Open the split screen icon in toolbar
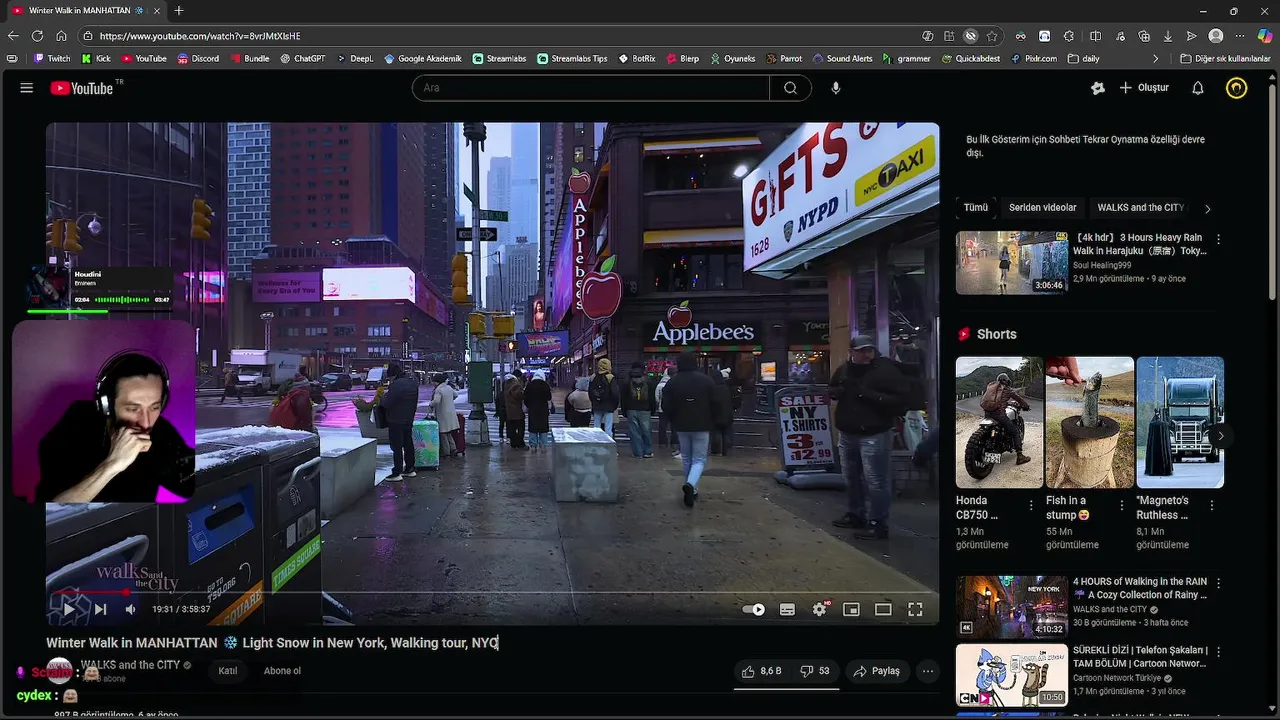 tap(1095, 36)
